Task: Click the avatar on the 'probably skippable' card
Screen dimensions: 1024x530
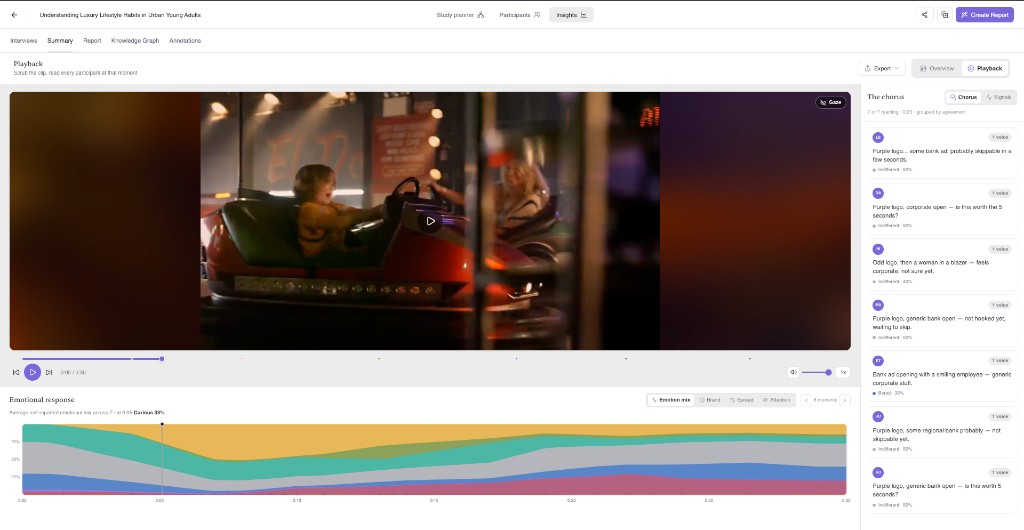Action: tap(878, 137)
